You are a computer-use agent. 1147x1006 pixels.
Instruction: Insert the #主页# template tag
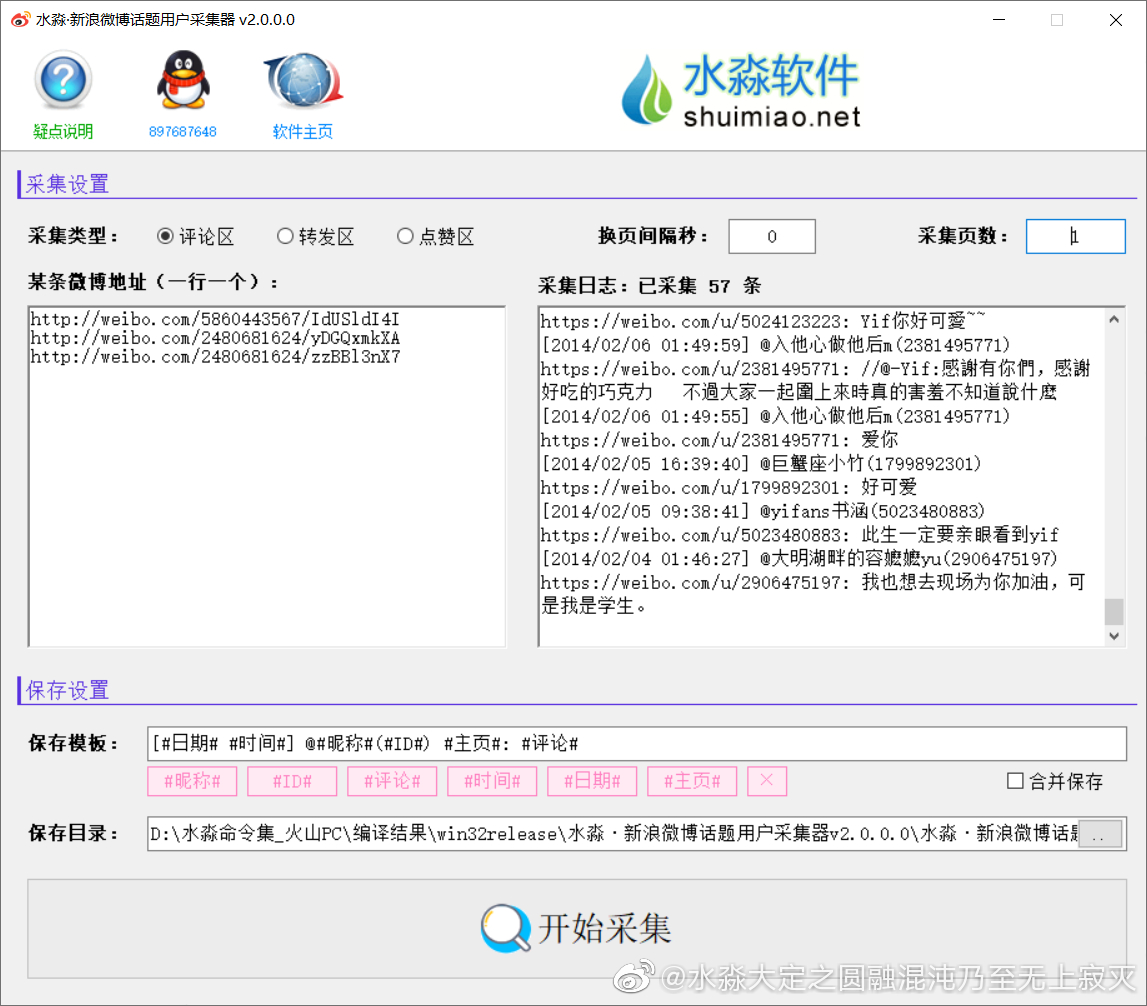692,781
